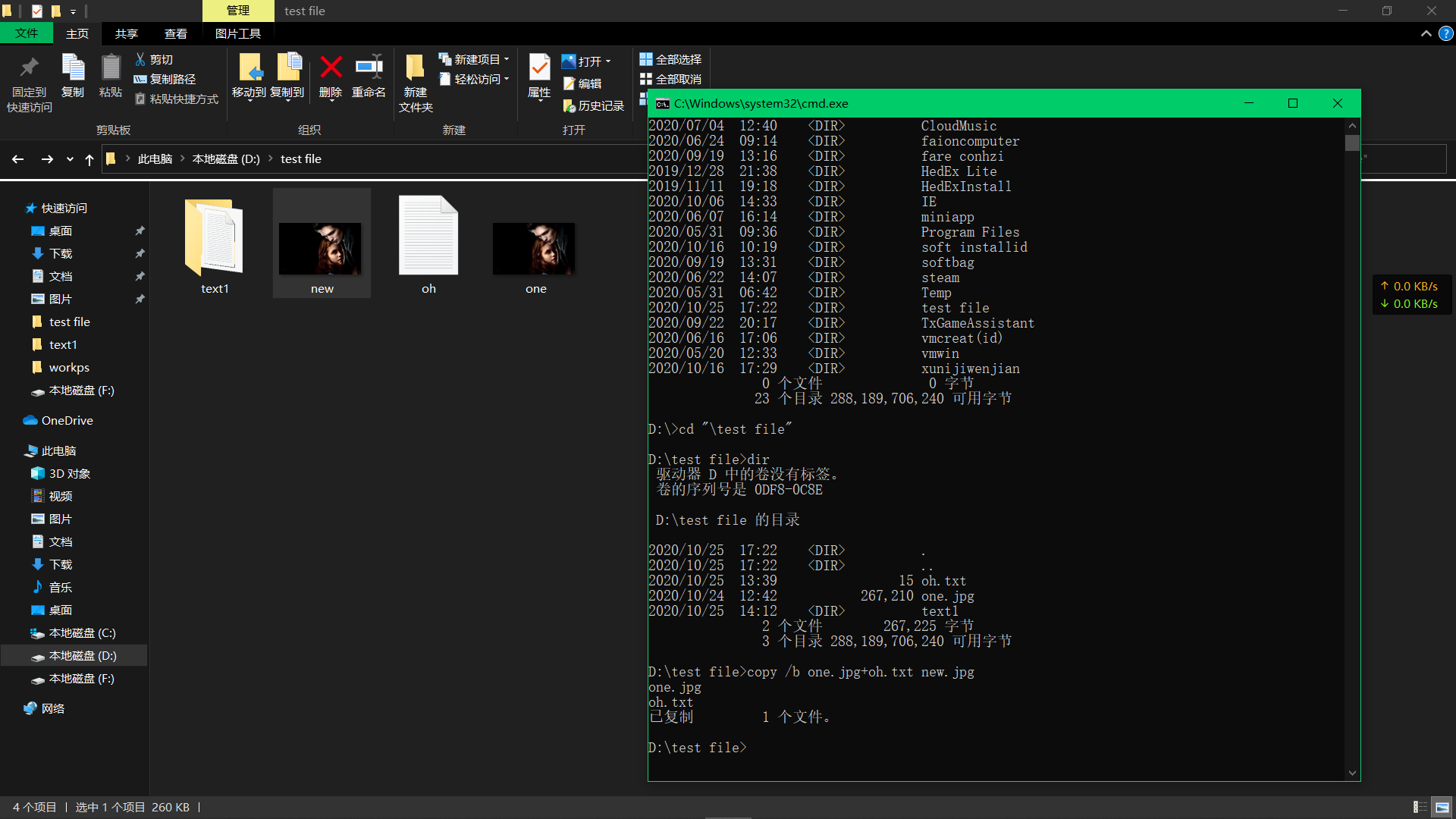Click History (历史记录) button
Viewport: 1456px width, 819px height.
click(x=594, y=106)
